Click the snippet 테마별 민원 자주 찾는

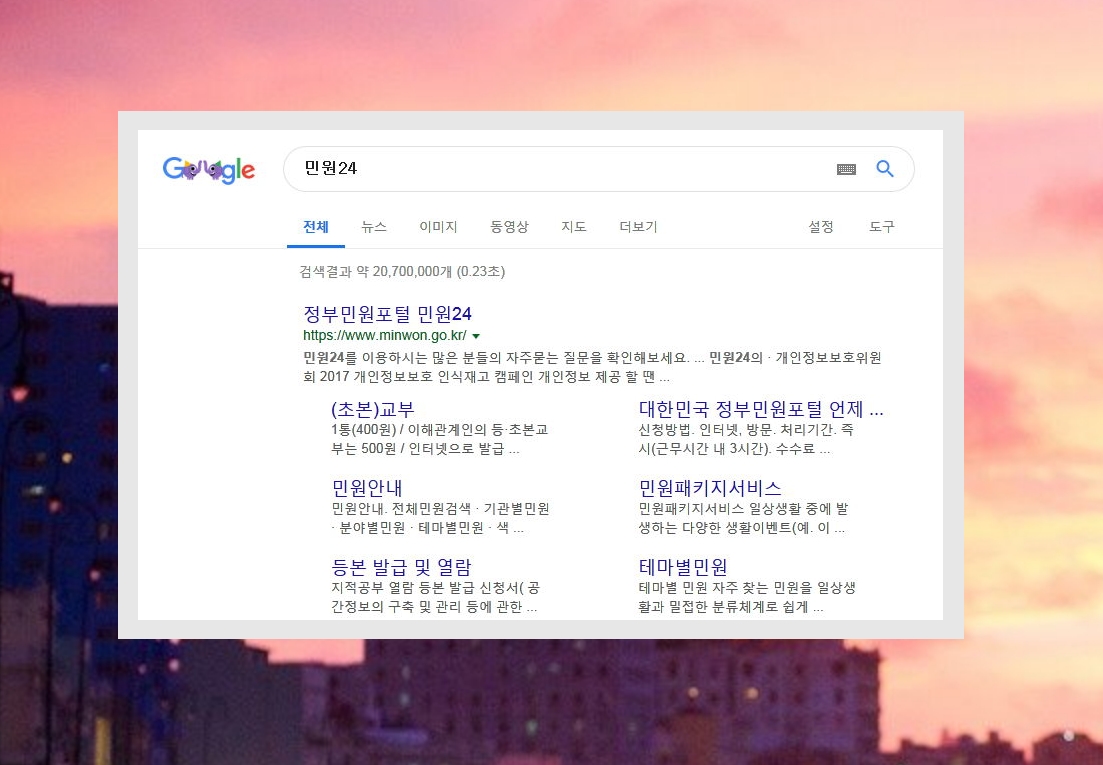746,597
